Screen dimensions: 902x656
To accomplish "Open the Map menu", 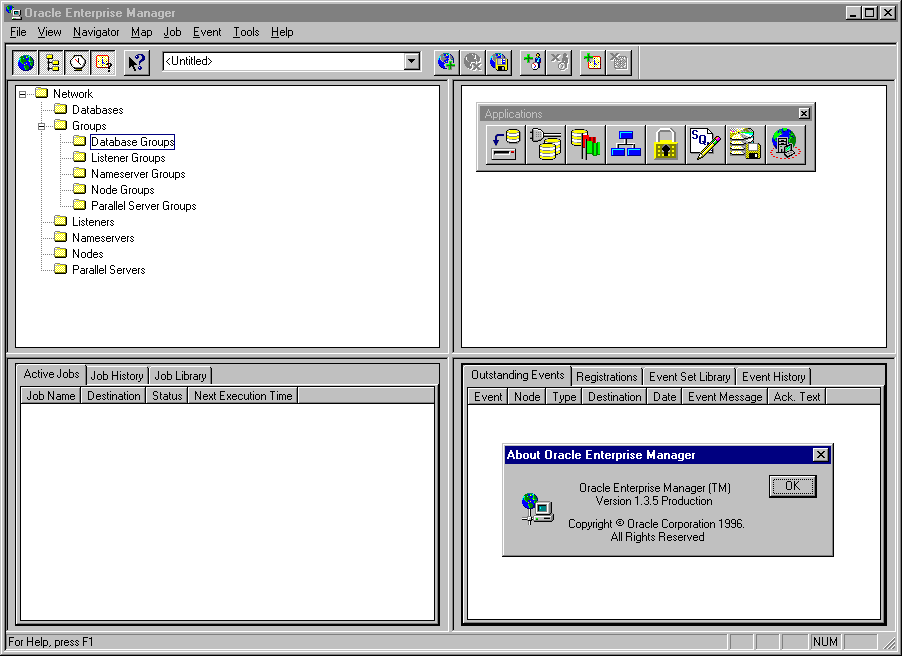I will (142, 32).
